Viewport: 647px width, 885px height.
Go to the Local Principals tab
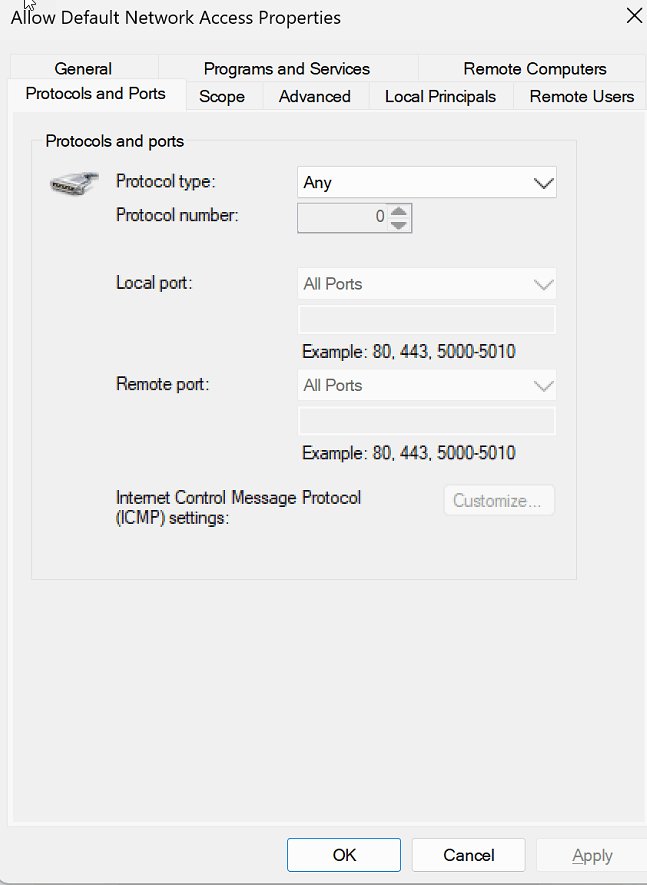[440, 97]
